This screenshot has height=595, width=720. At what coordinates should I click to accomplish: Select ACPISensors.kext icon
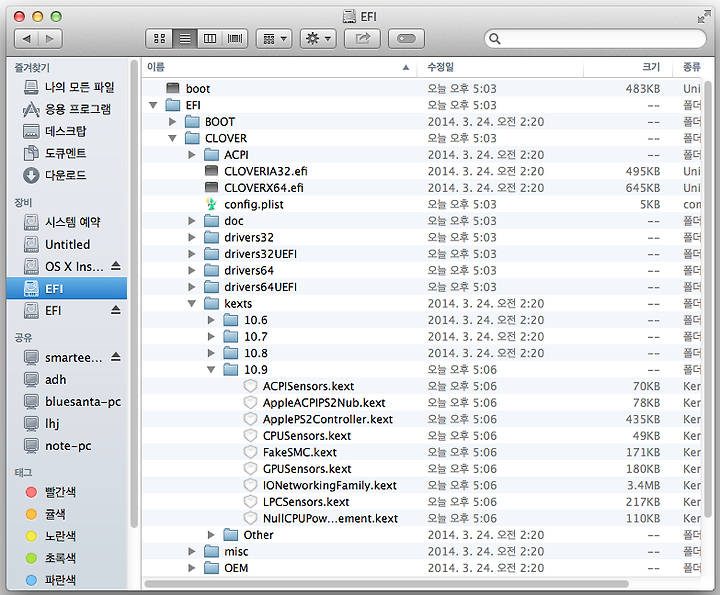coord(250,386)
